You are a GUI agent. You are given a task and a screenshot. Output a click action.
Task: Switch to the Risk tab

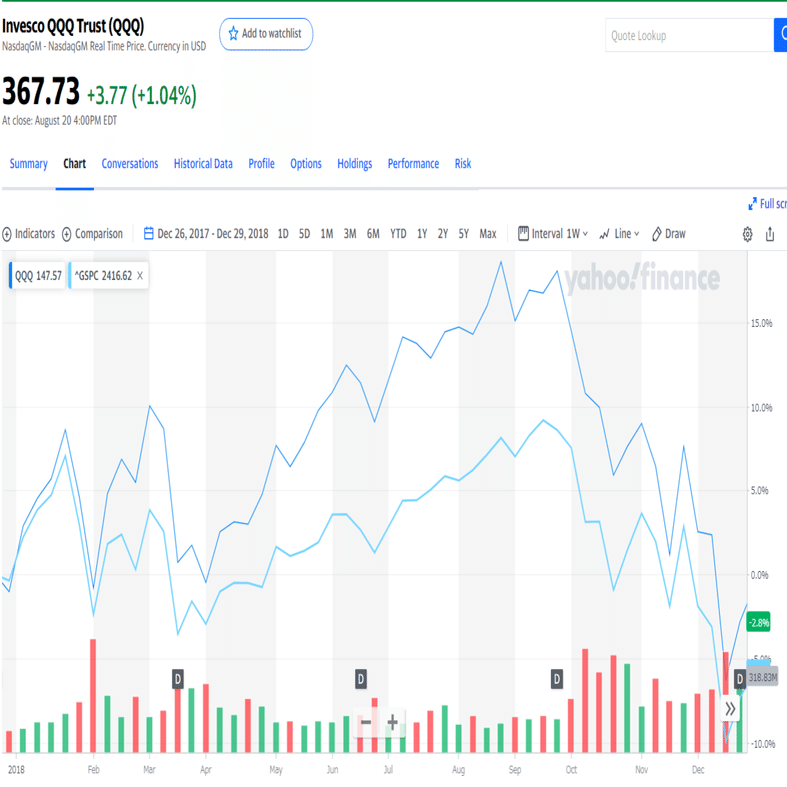pos(463,164)
